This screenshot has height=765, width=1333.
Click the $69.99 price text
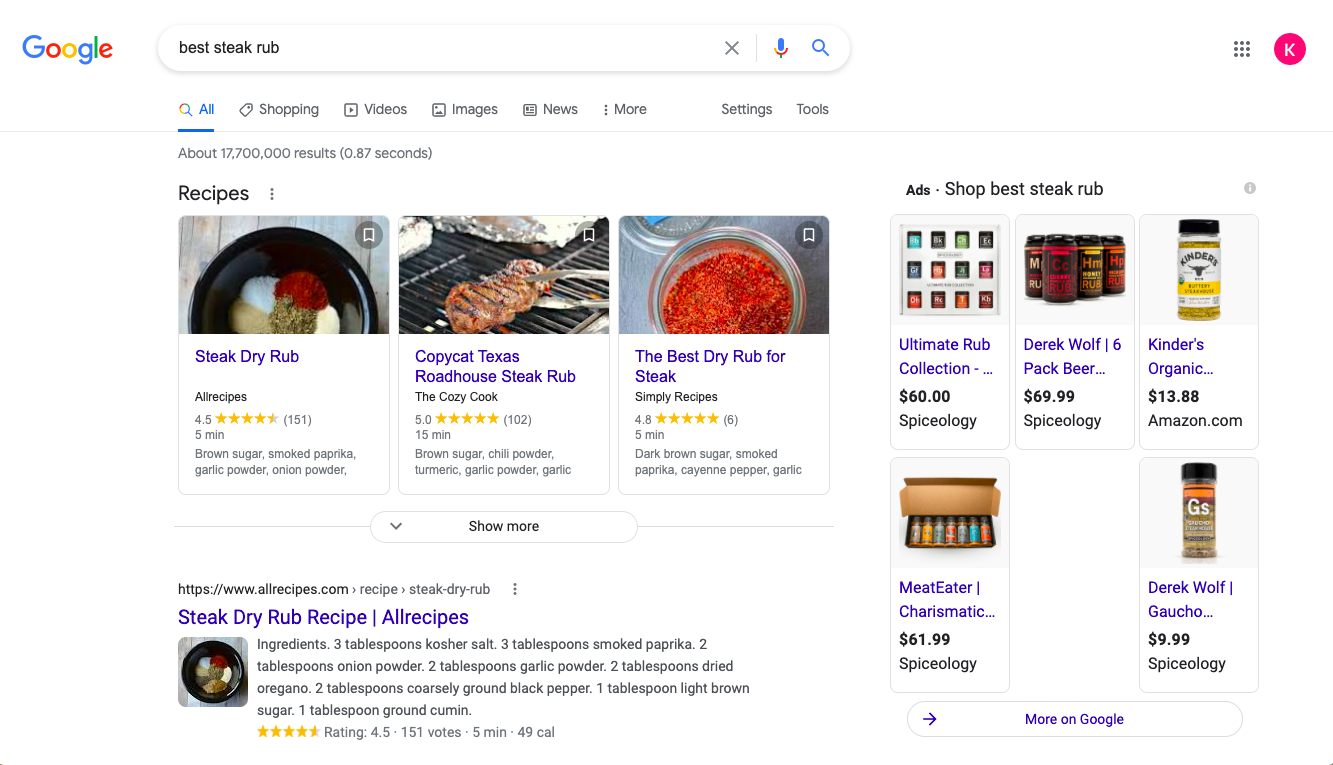point(1049,397)
